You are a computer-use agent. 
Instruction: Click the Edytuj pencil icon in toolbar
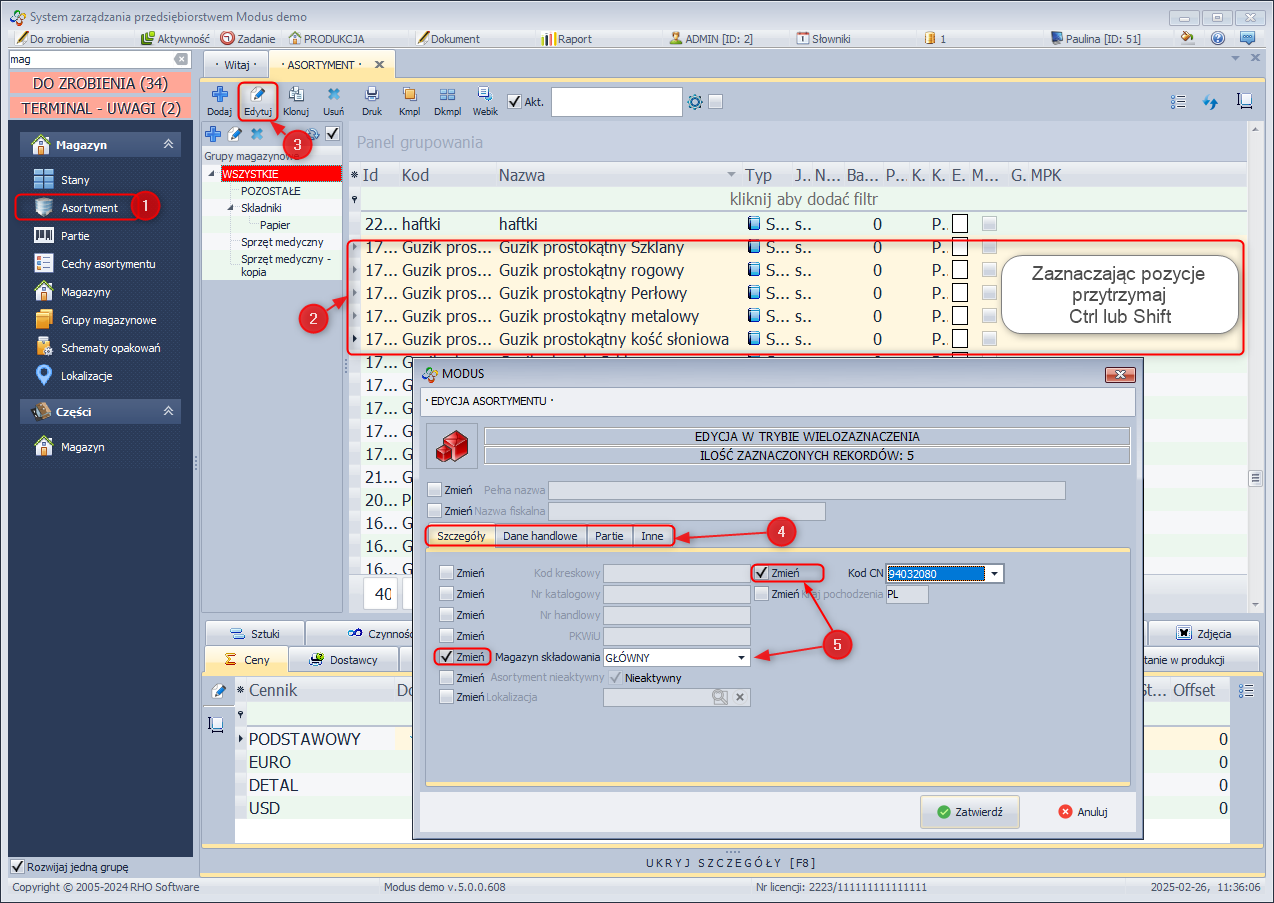257,96
